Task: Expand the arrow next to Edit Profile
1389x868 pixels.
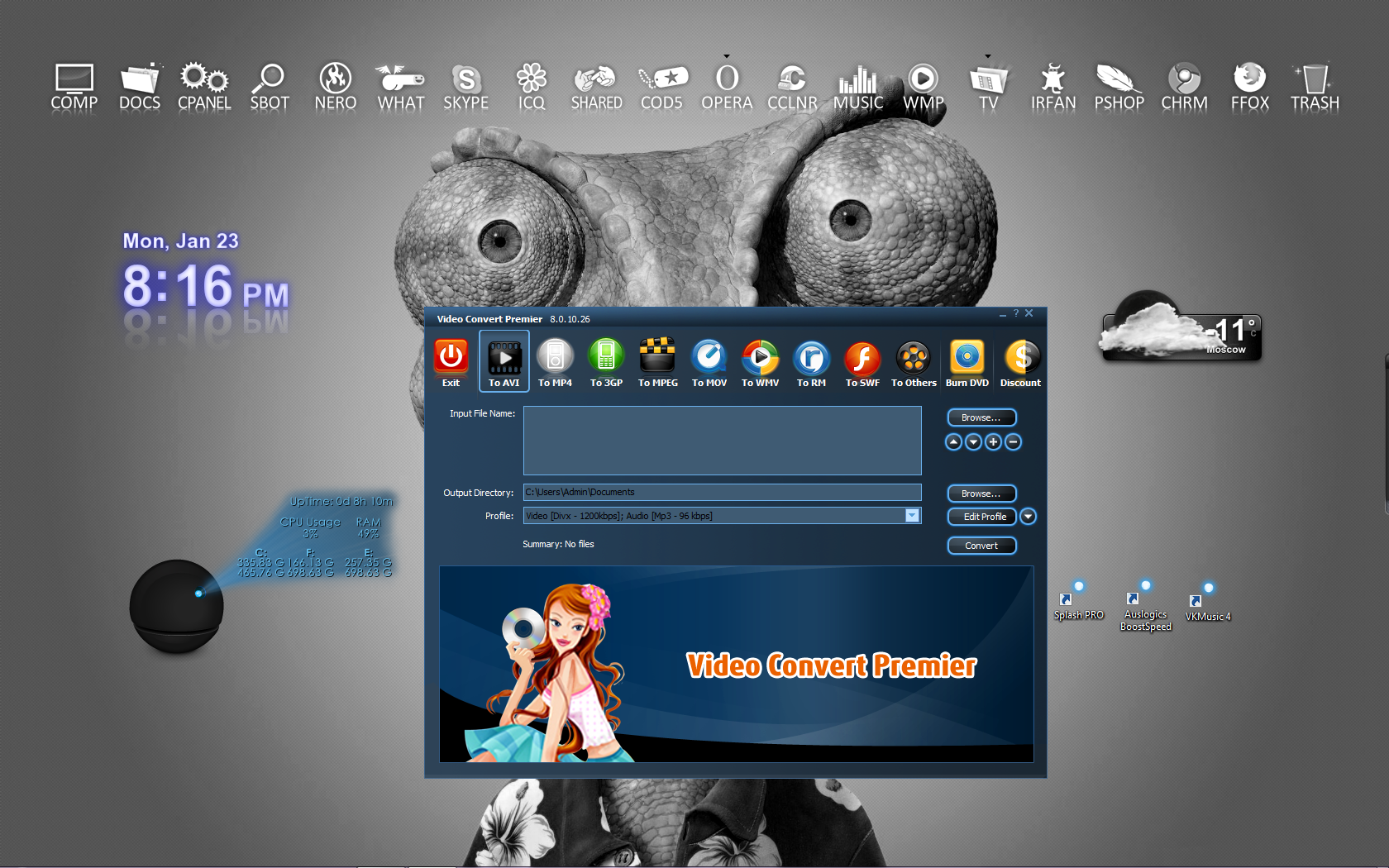Action: (1028, 517)
